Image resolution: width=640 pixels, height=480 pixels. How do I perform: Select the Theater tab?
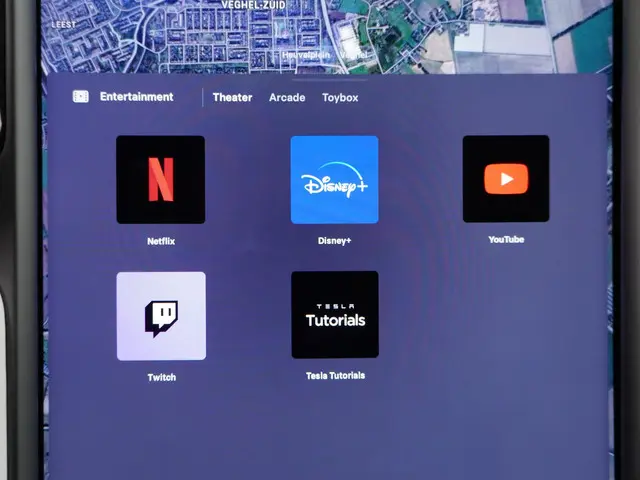[x=232, y=98]
